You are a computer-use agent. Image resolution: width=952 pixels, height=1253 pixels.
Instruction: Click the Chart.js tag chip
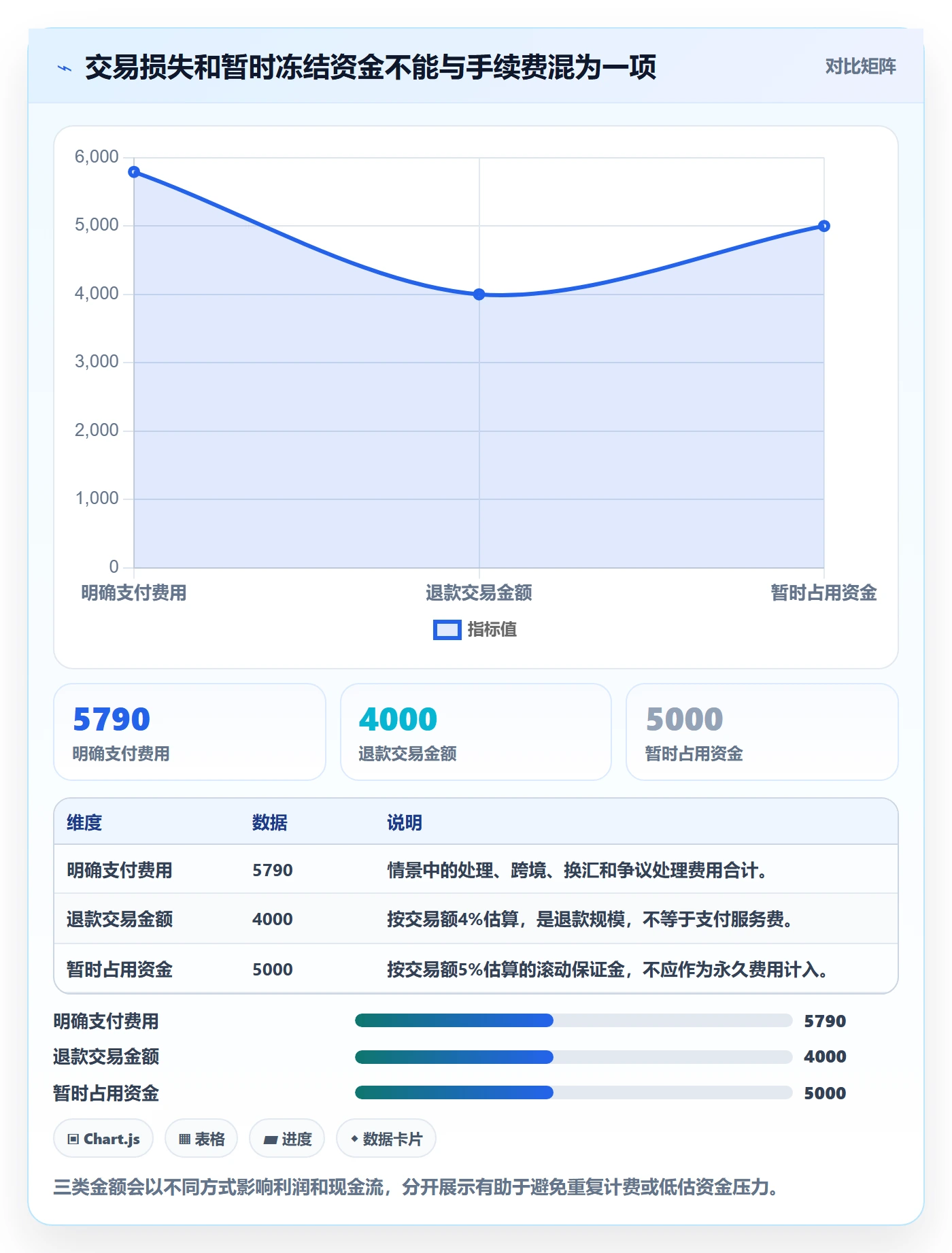click(103, 1138)
